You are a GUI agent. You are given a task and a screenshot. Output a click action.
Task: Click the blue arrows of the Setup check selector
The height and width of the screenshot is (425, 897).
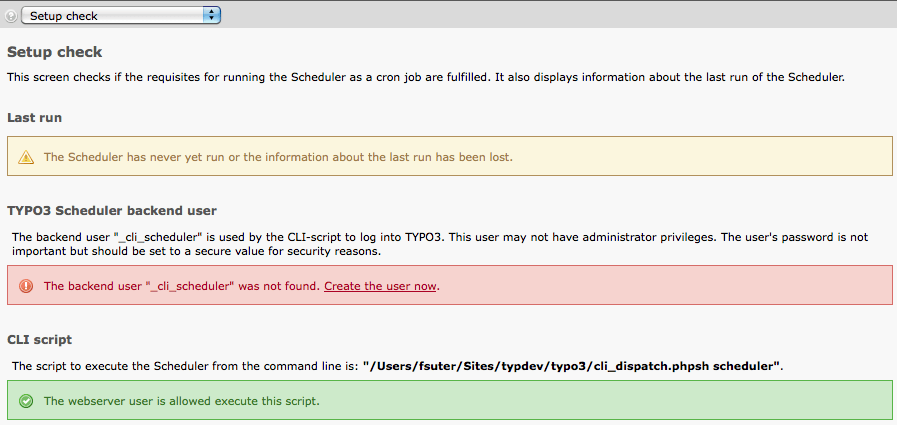point(211,16)
